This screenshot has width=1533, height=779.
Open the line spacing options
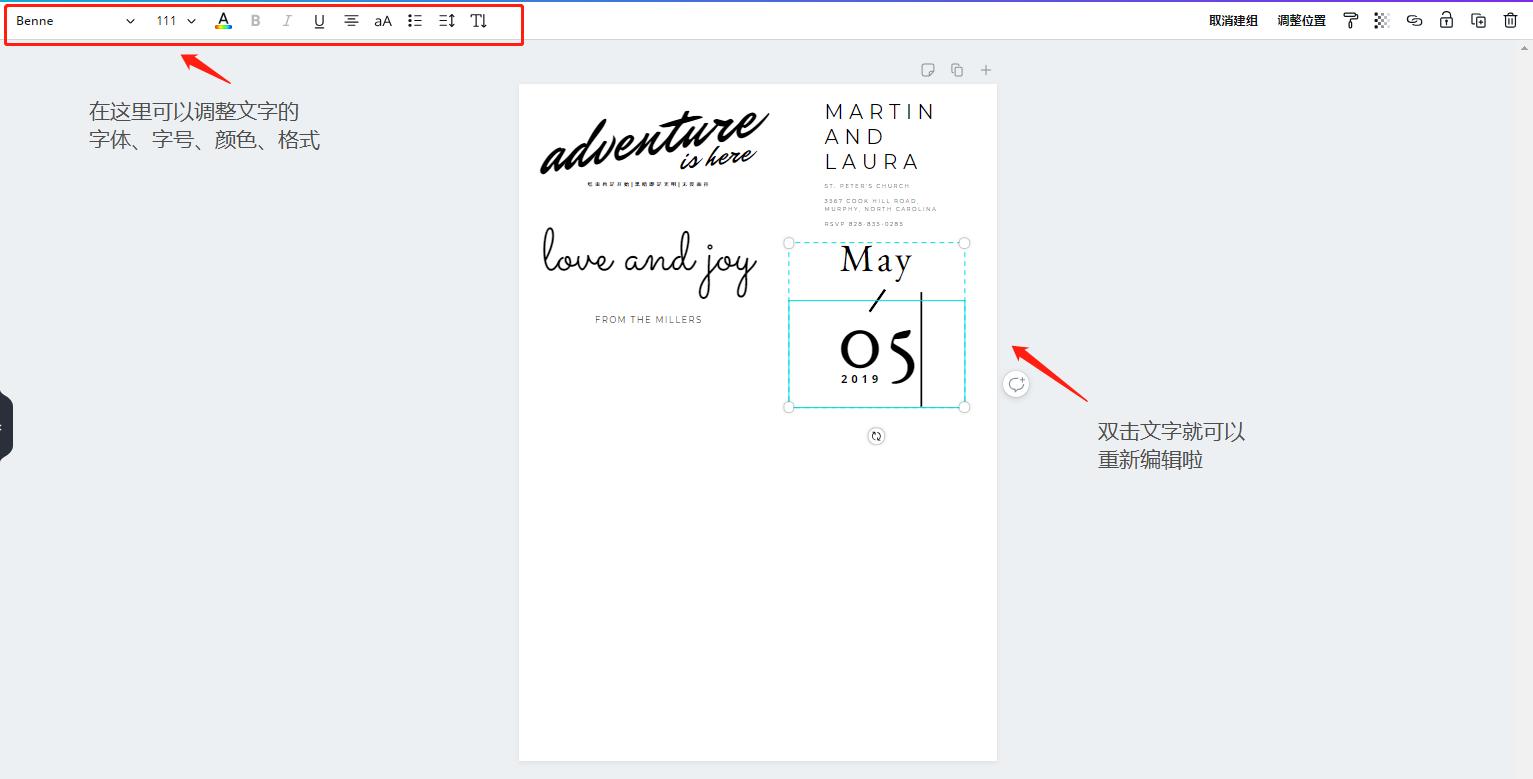coord(446,20)
